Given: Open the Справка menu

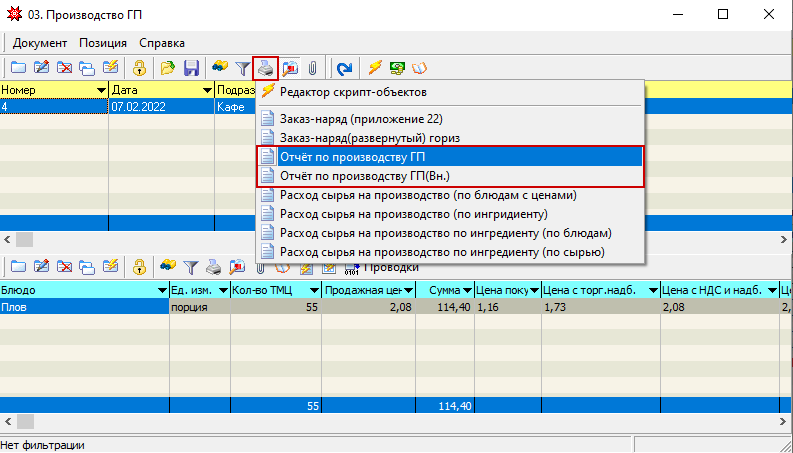Looking at the screenshot, I should 162,43.
